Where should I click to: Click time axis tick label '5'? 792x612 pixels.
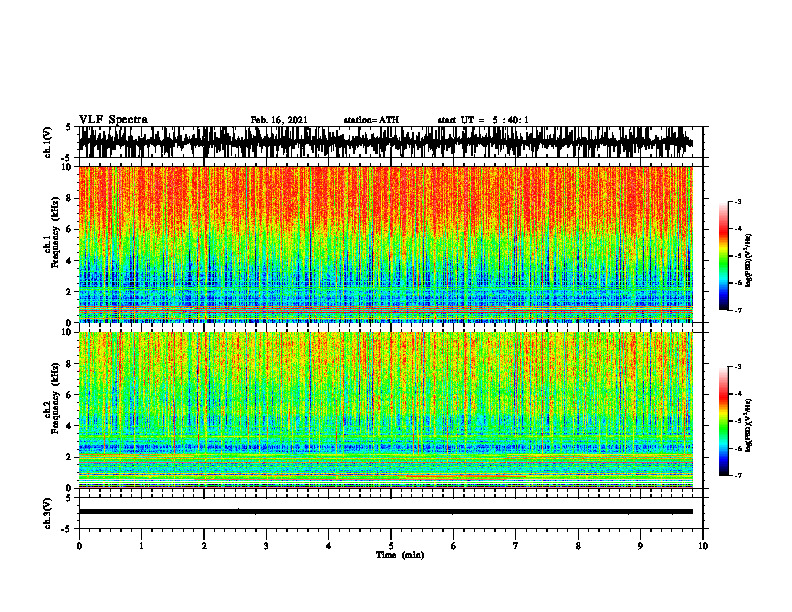click(x=391, y=546)
